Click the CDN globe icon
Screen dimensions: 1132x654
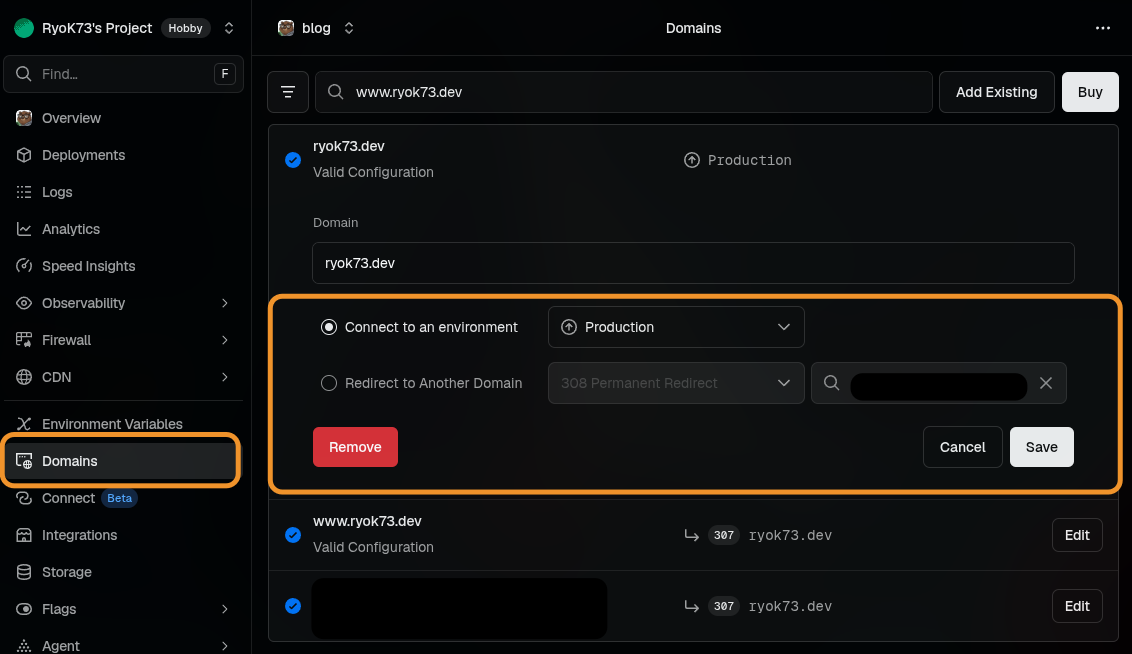click(24, 377)
